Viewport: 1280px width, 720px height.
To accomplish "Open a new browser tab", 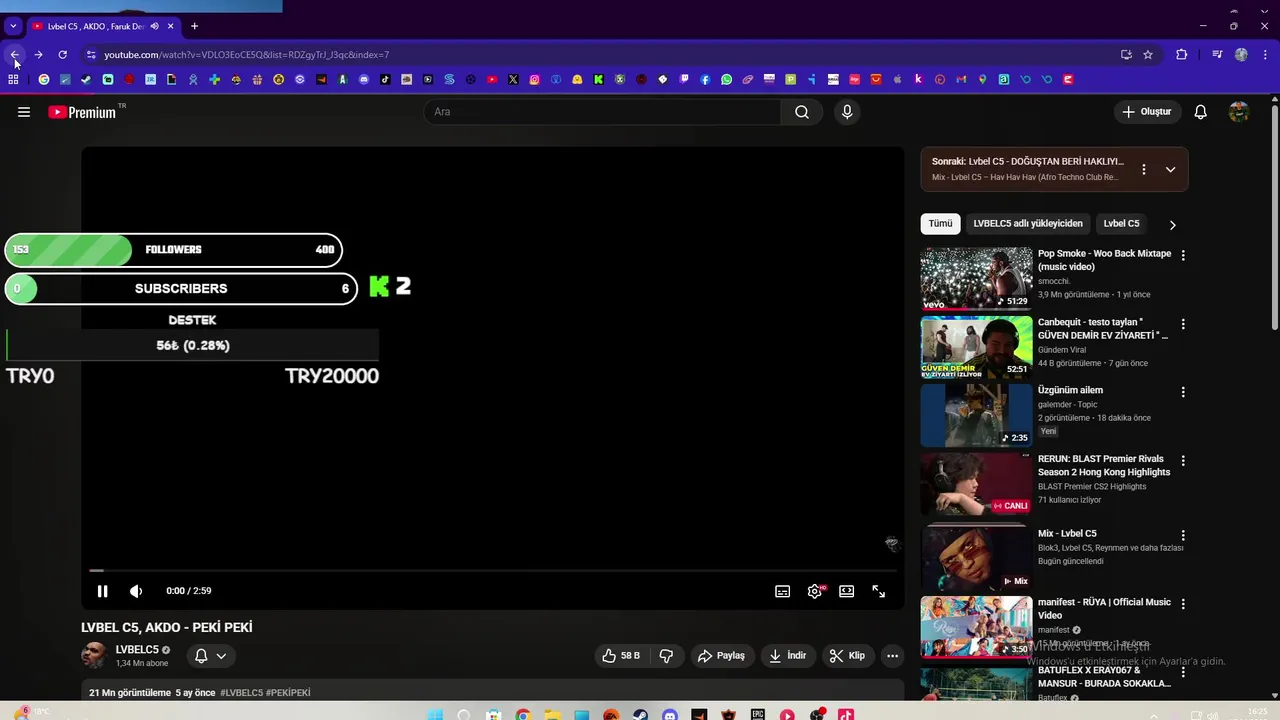I will click(x=194, y=26).
